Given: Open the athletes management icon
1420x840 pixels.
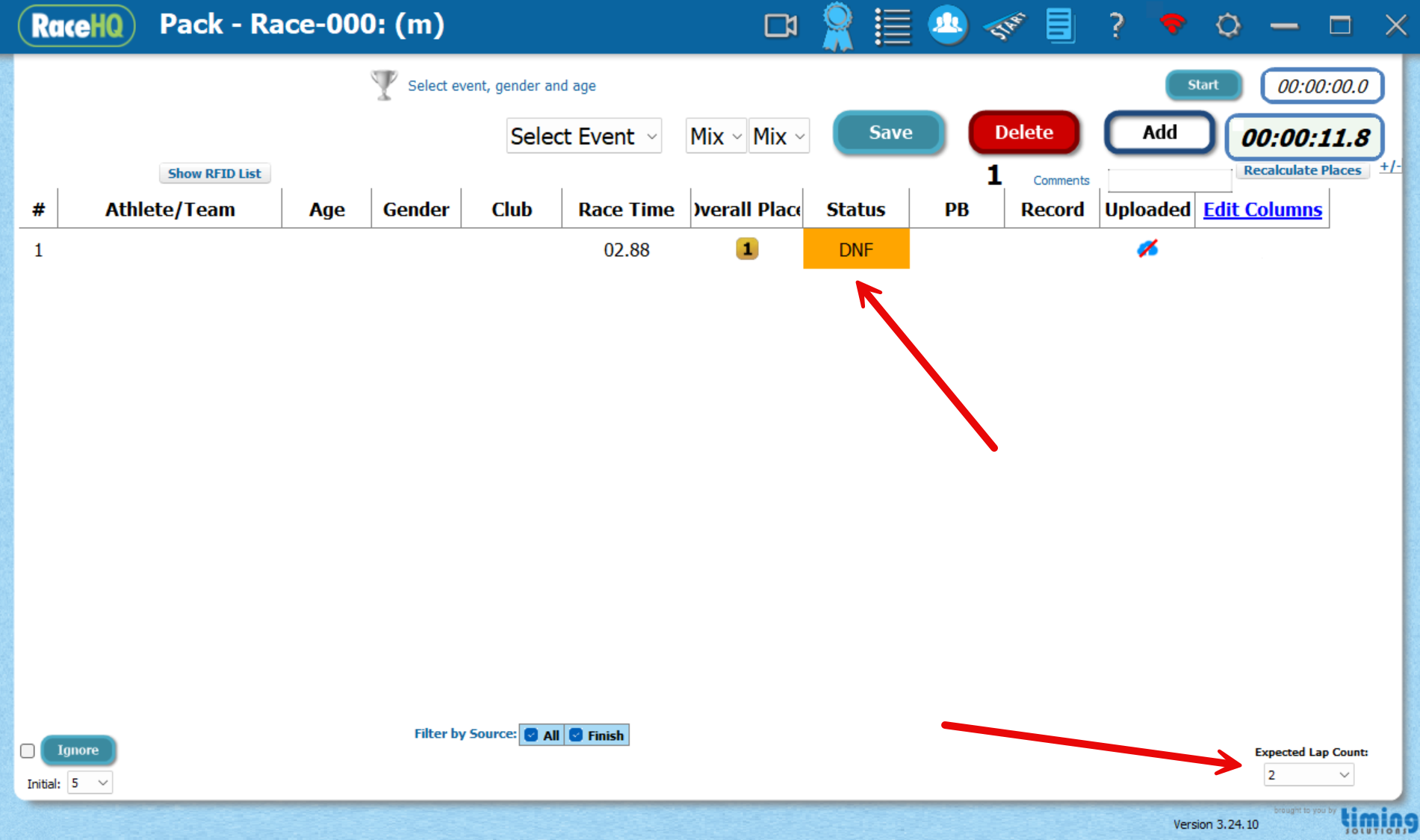Looking at the screenshot, I should (x=947, y=25).
